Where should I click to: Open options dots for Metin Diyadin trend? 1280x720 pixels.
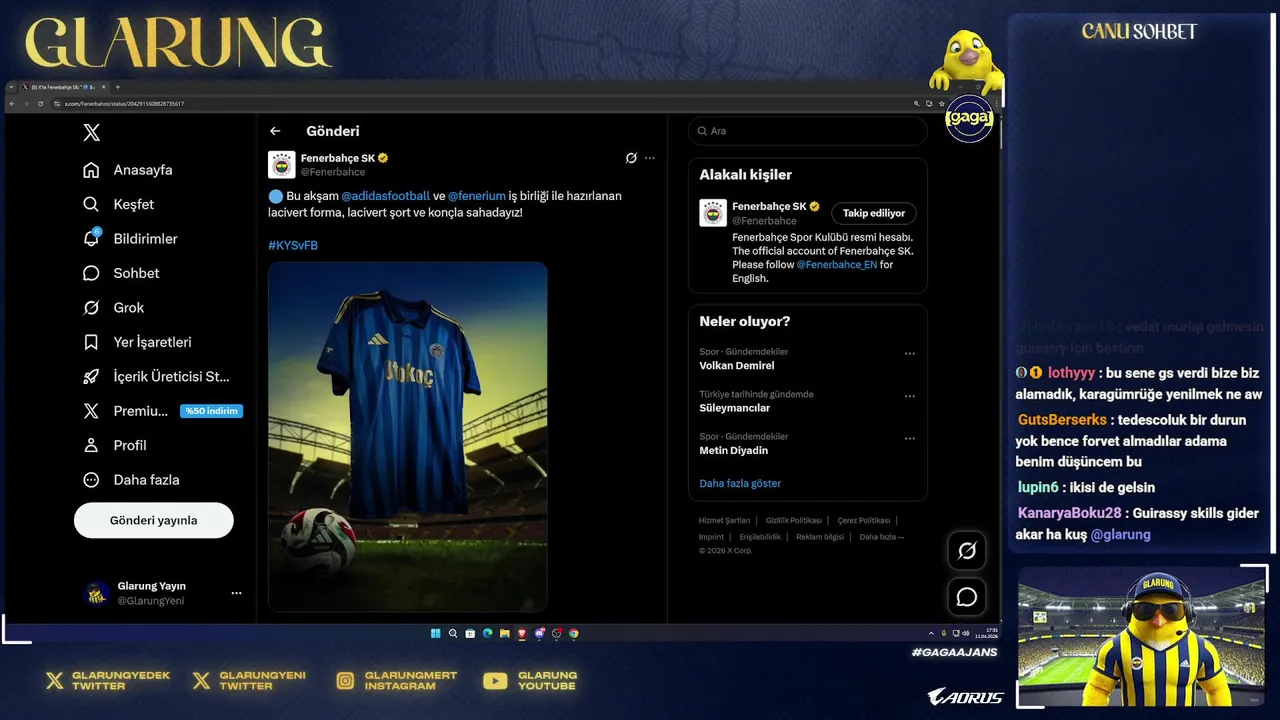910,438
